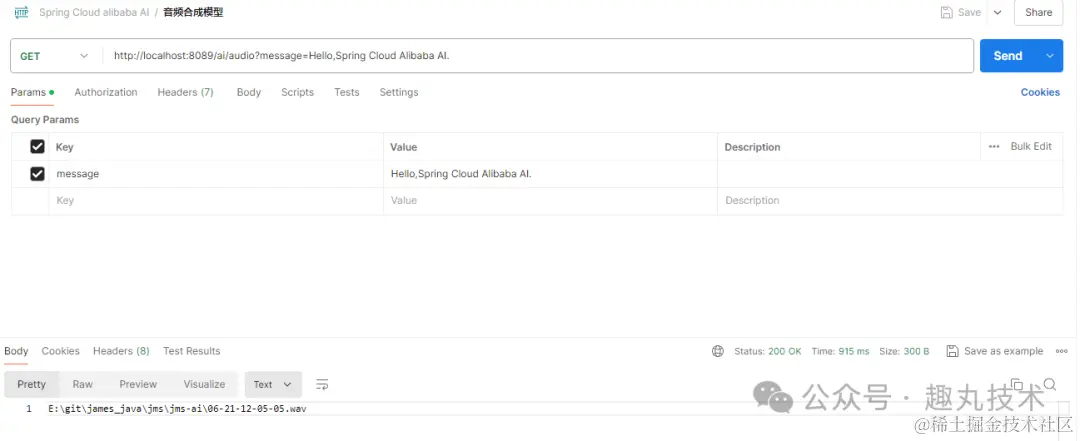Select the Pretty view
The height and width of the screenshot is (441, 1080).
[32, 384]
